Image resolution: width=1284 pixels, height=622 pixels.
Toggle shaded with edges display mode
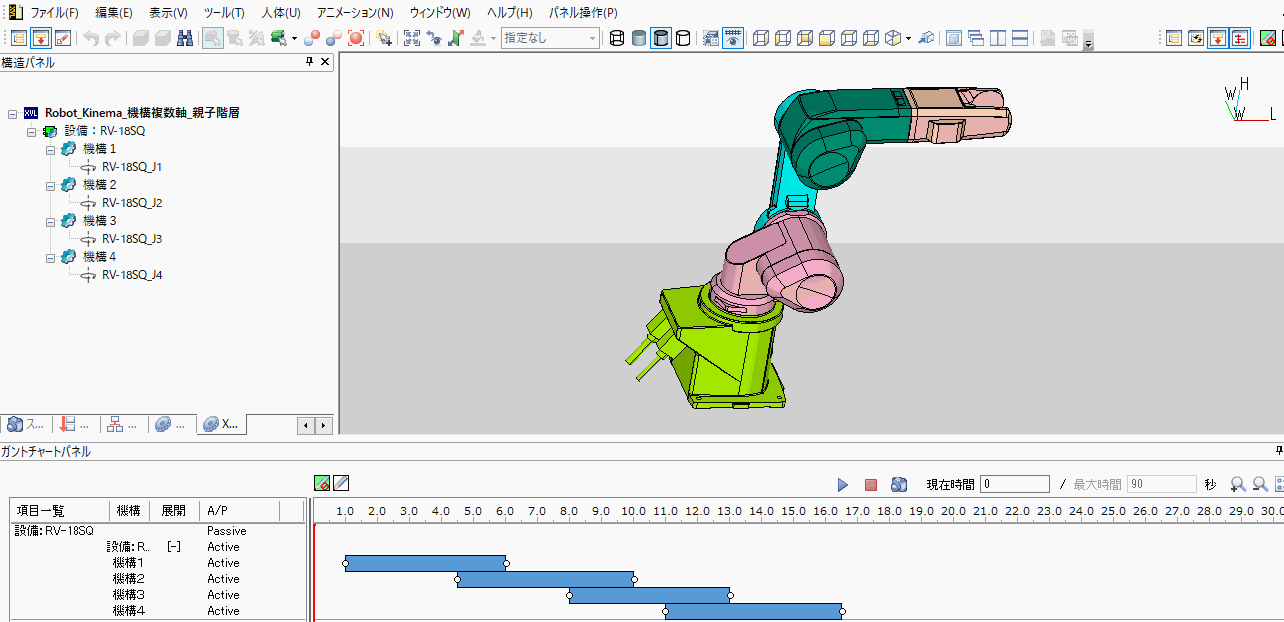[660, 38]
